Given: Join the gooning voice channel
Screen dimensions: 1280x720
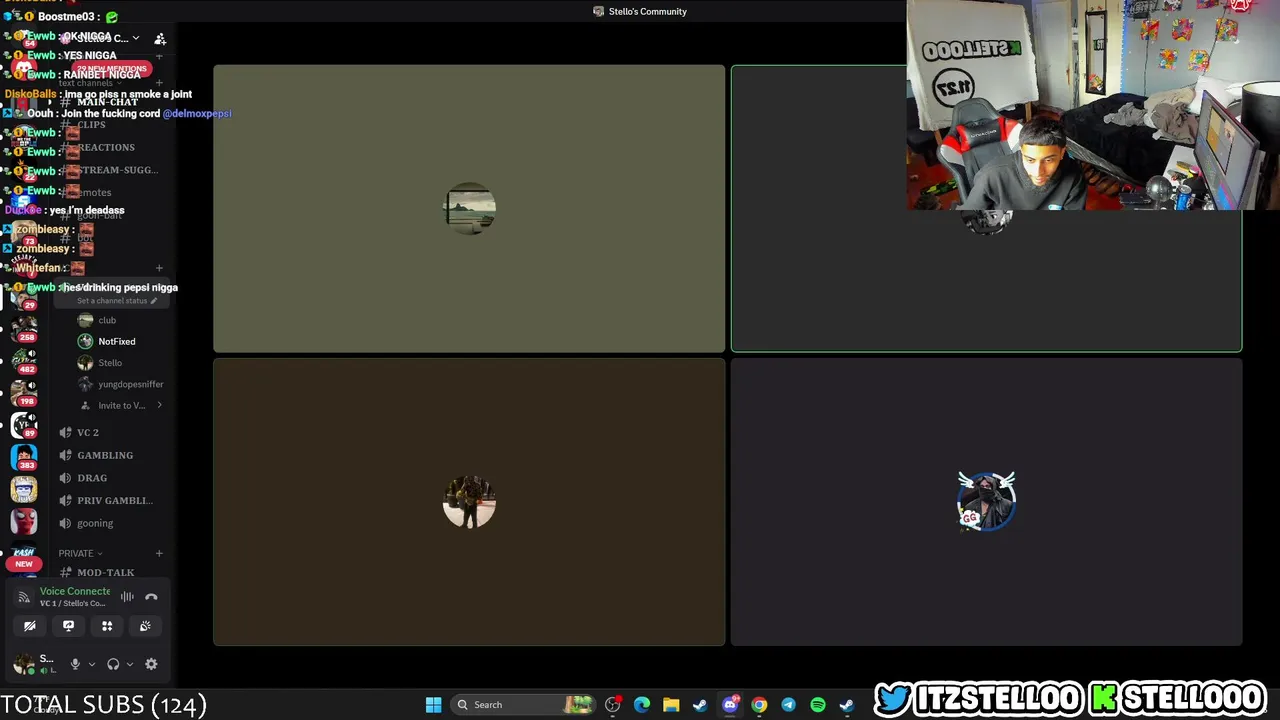Looking at the screenshot, I should (110, 523).
